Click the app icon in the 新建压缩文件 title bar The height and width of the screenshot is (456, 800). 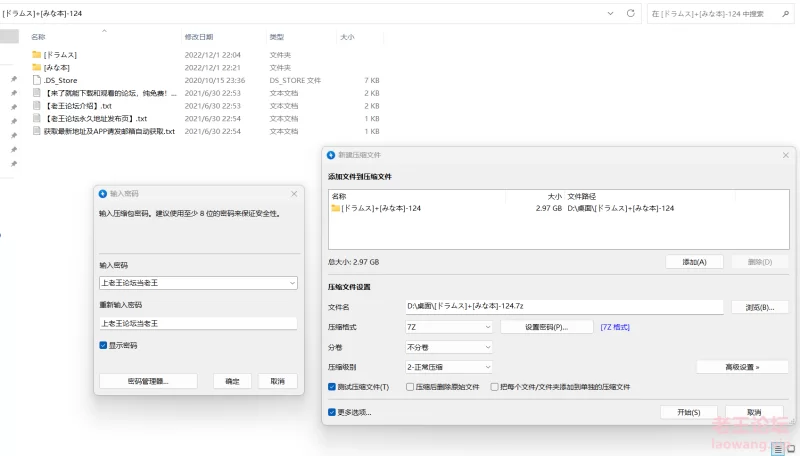click(330, 155)
